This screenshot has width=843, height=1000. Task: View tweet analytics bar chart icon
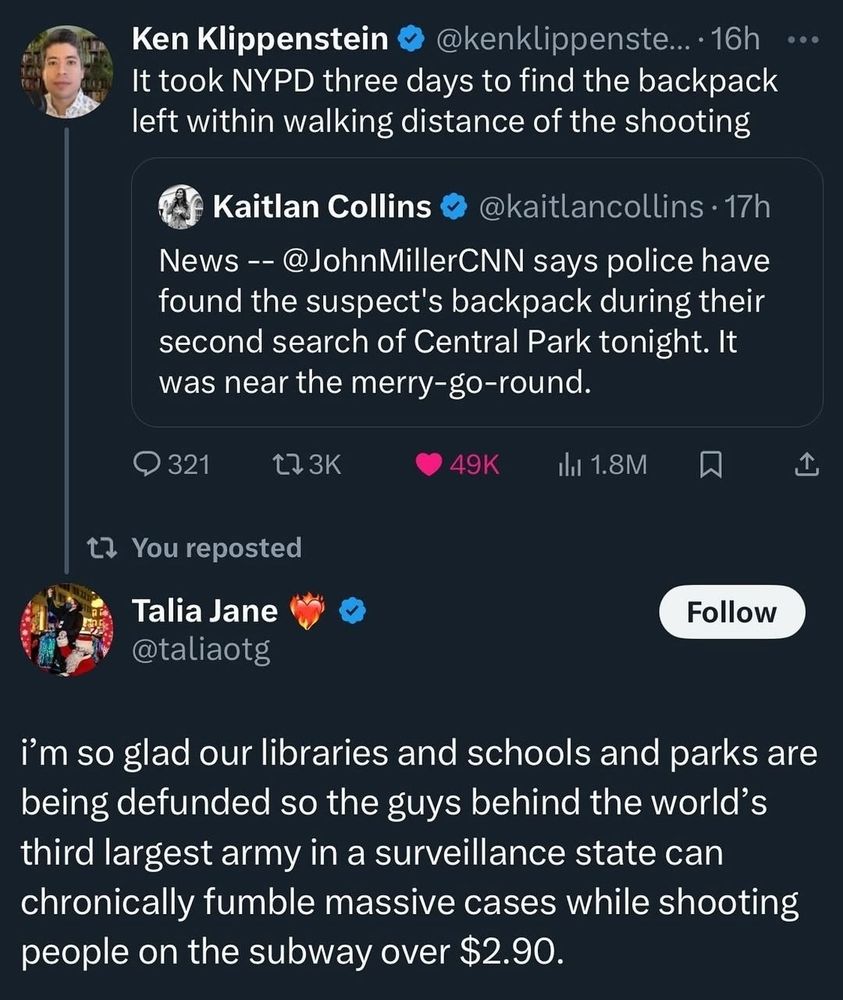(x=568, y=464)
